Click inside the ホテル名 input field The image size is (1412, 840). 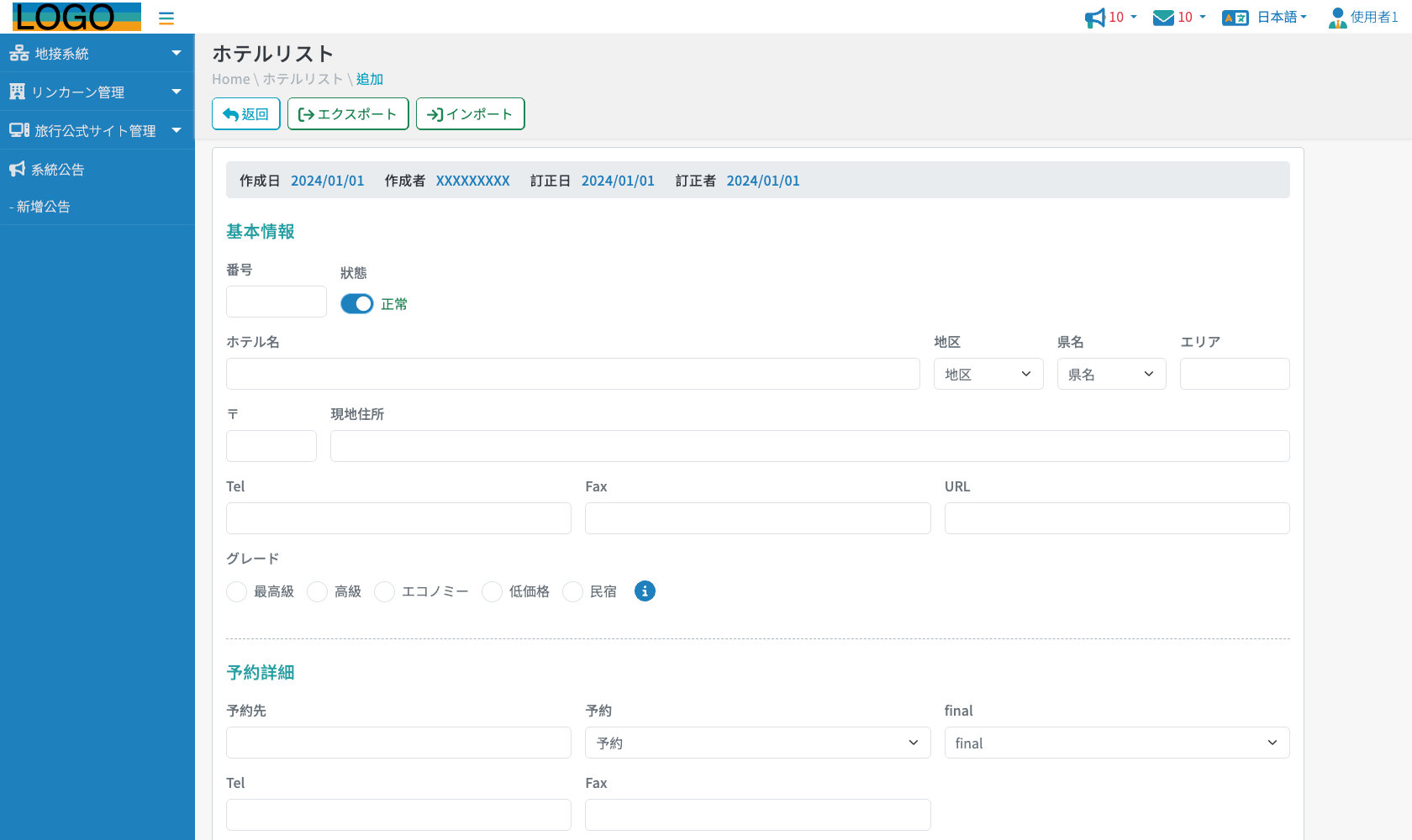point(572,374)
